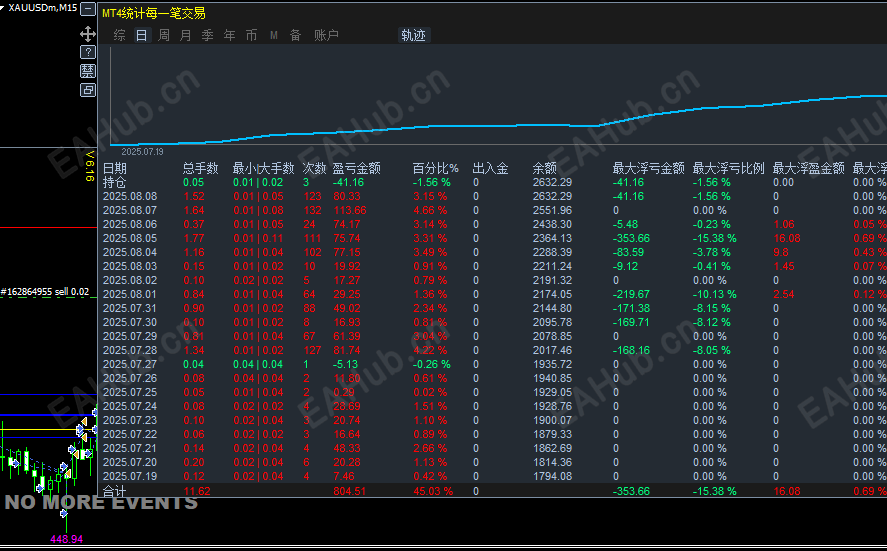Click loss value -5.13 on 2025.07.27
This screenshot has height=551, width=887.
[346, 364]
